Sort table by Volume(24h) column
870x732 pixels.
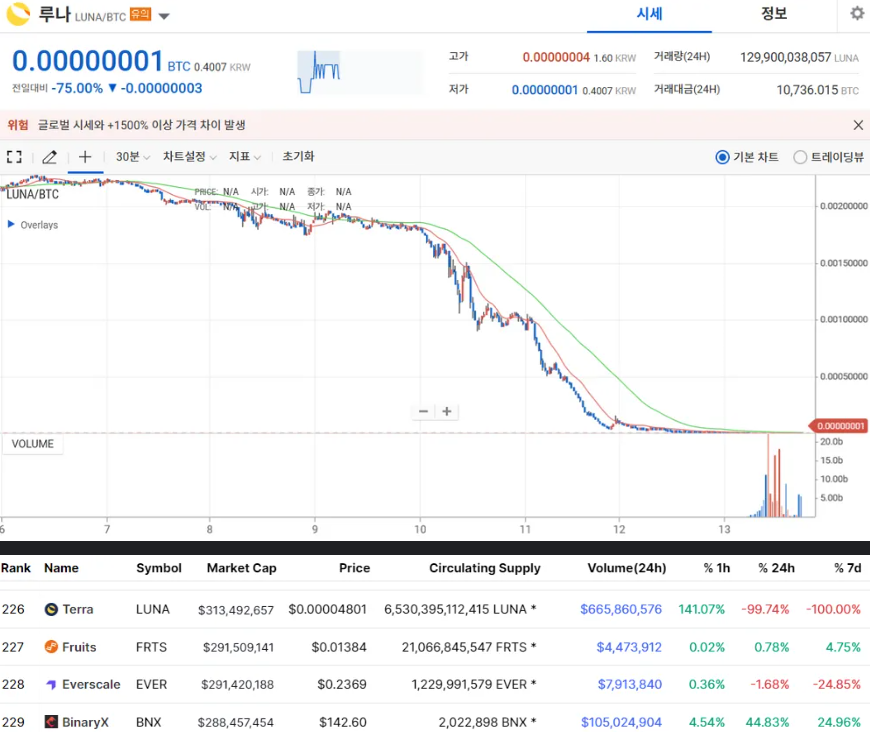626,568
